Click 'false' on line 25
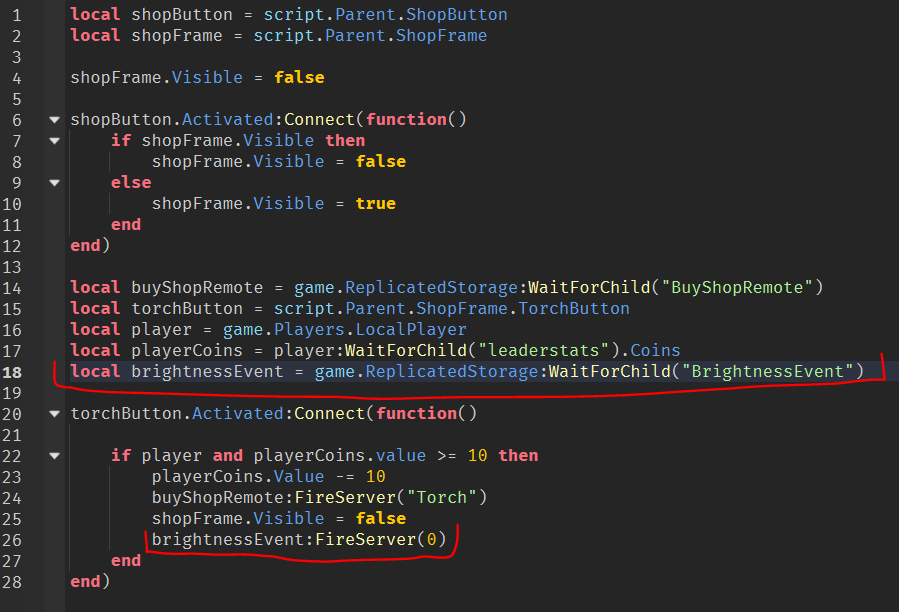The height and width of the screenshot is (612, 899). coord(381,519)
